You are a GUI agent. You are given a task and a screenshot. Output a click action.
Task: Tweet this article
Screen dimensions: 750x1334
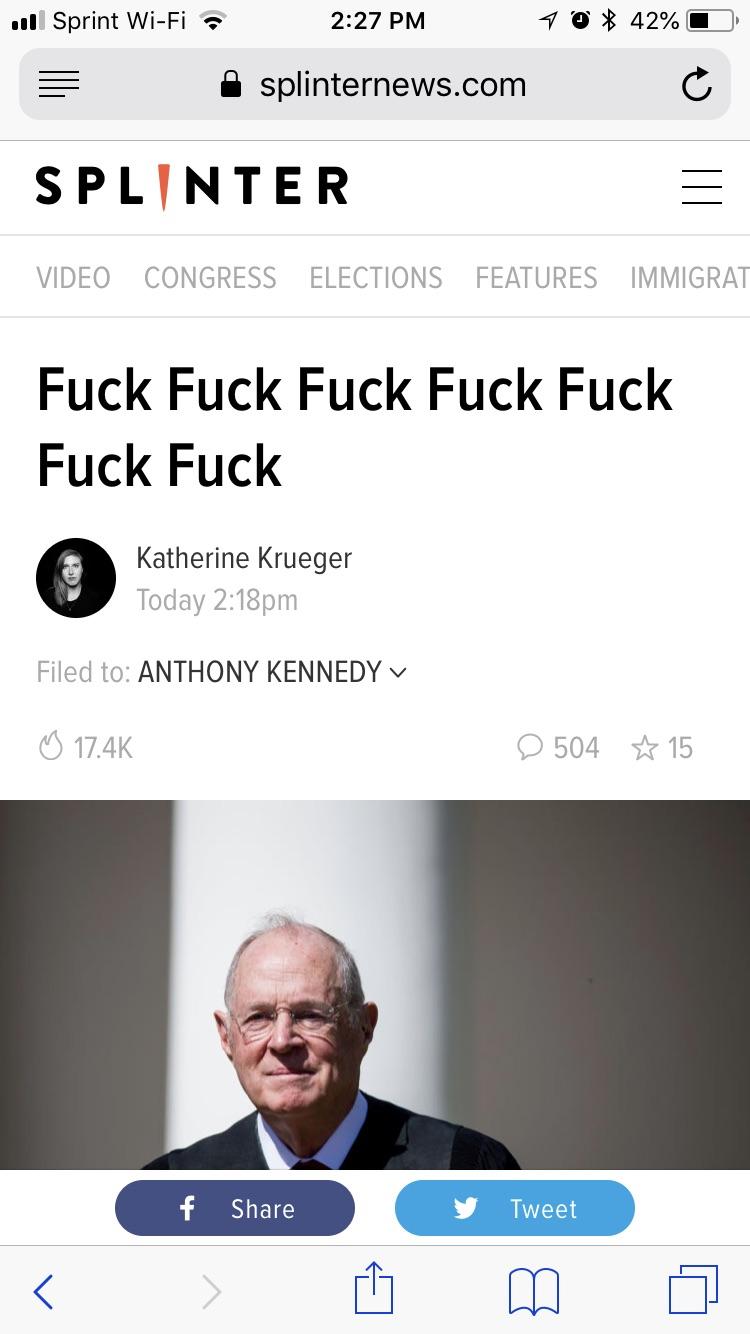coord(515,1208)
